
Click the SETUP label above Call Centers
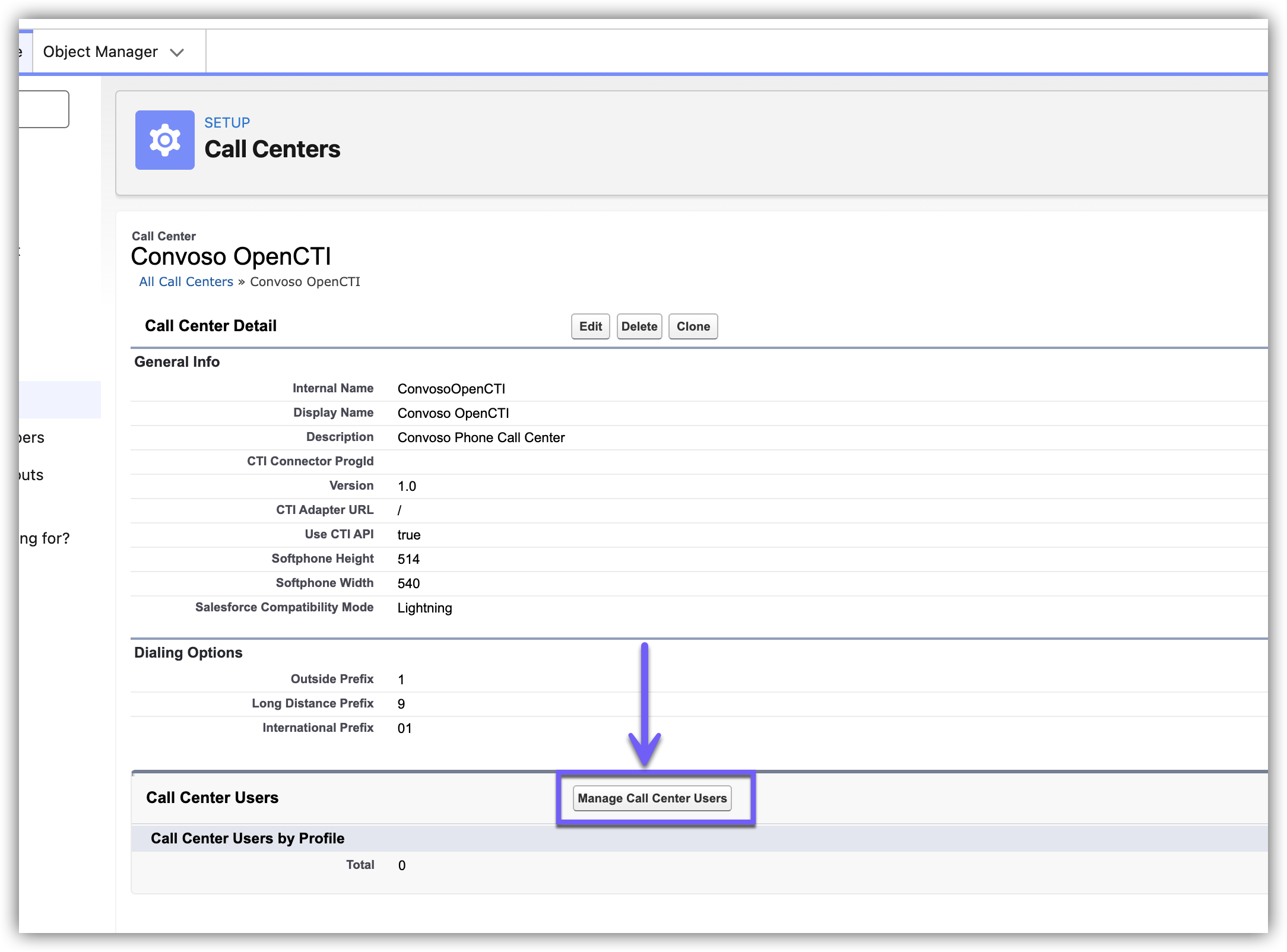[x=227, y=123]
